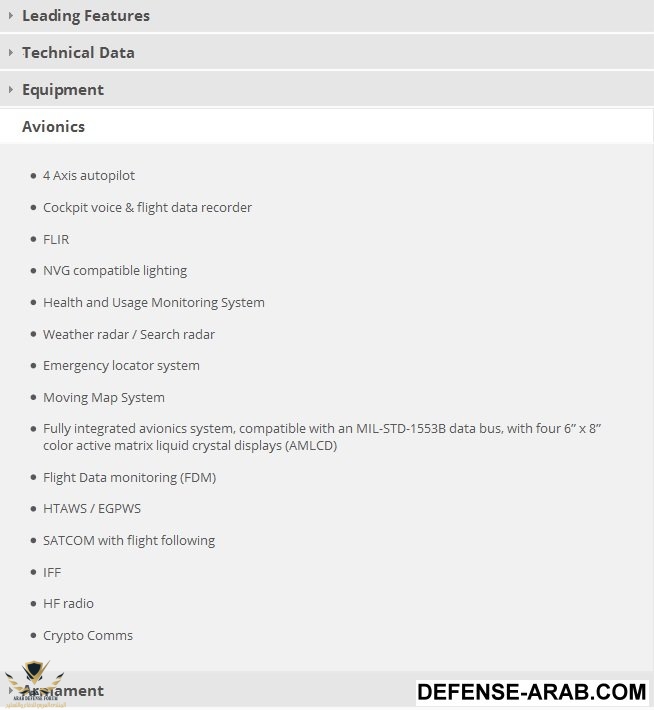The height and width of the screenshot is (710, 654).
Task: Click the HTAWS / EGPWS list item
Action: 92,509
